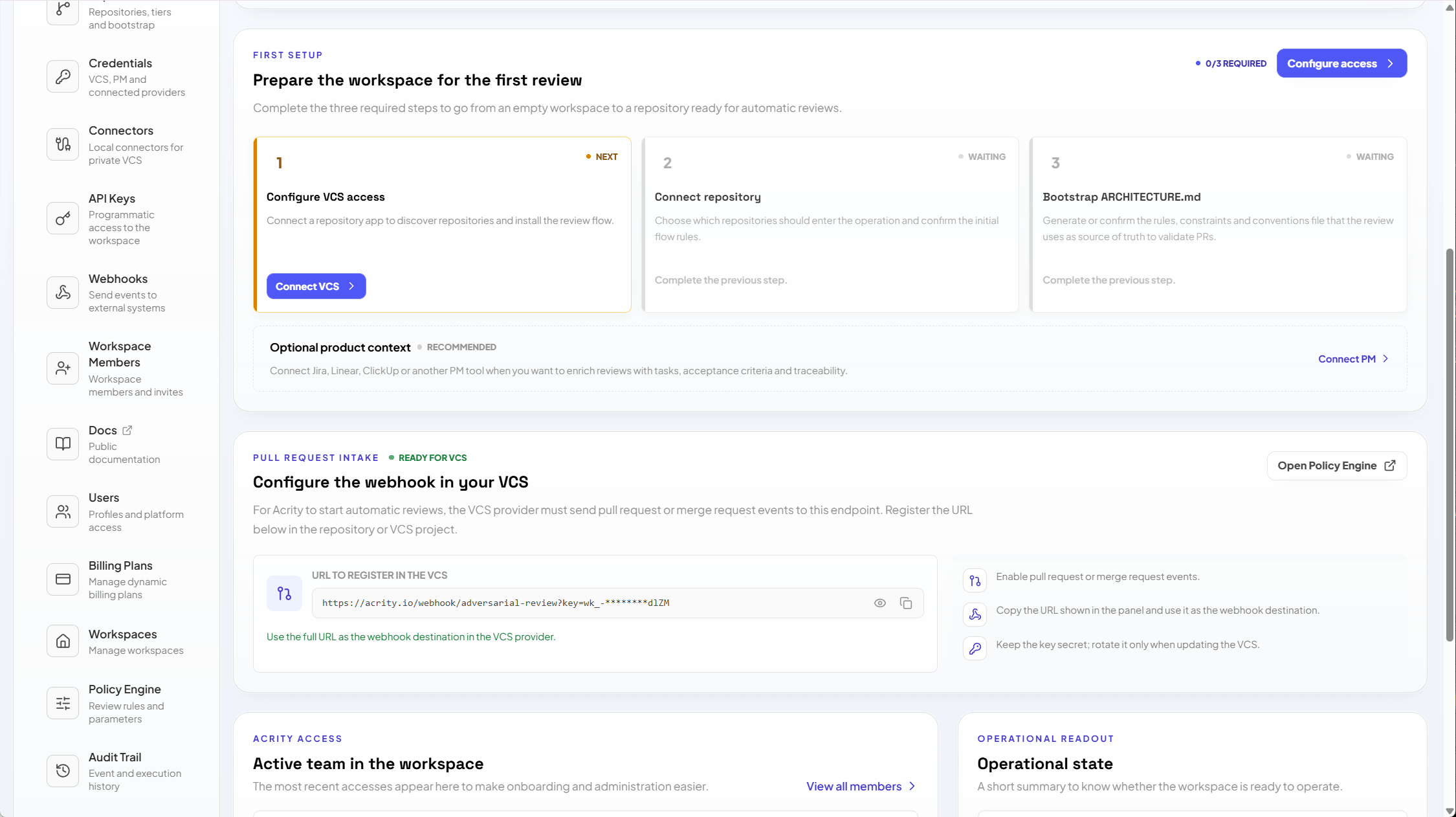Click the Docs external link icon
This screenshot has width=1456, height=817.
coord(127,430)
